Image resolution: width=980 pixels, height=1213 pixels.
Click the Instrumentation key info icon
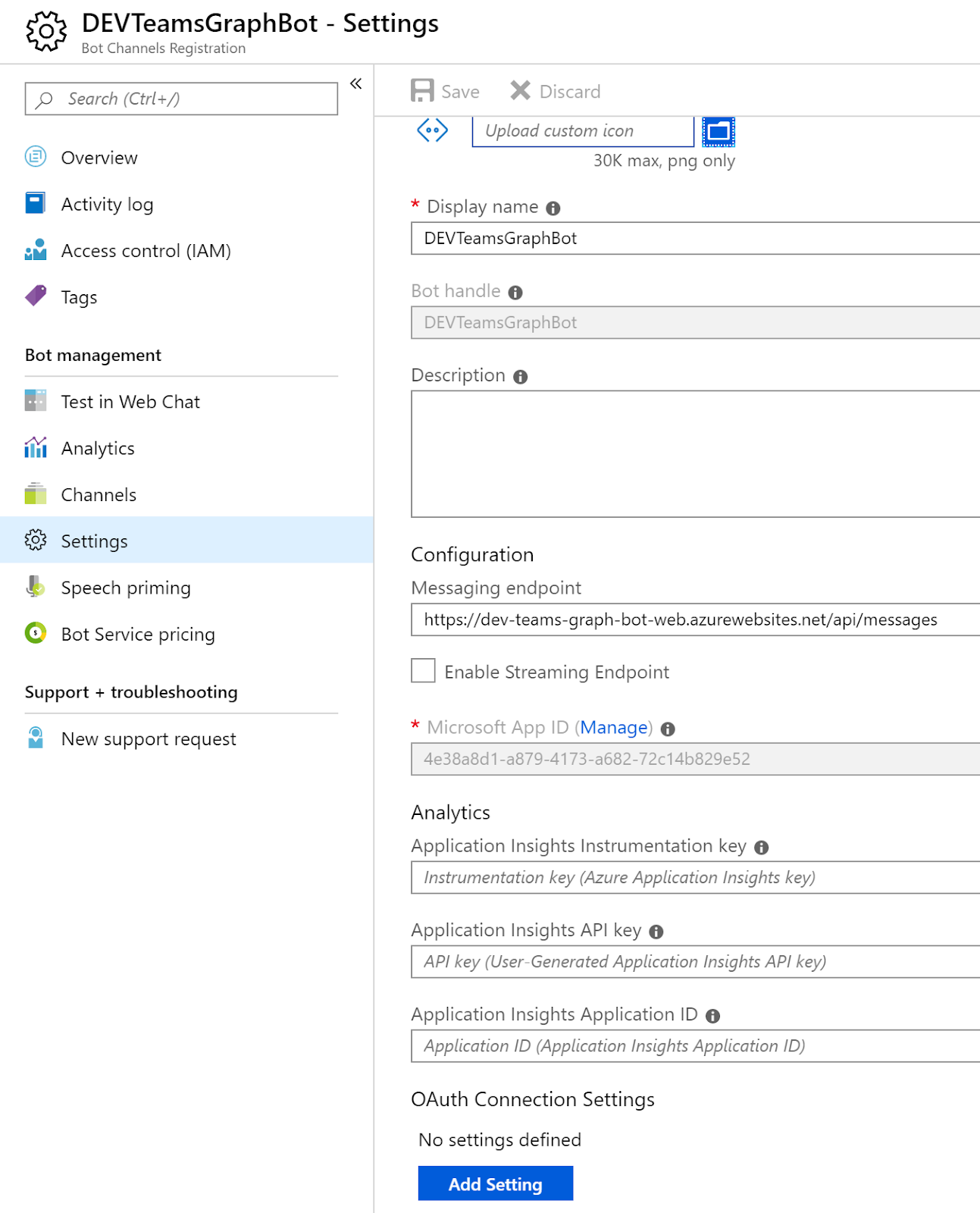click(x=762, y=848)
